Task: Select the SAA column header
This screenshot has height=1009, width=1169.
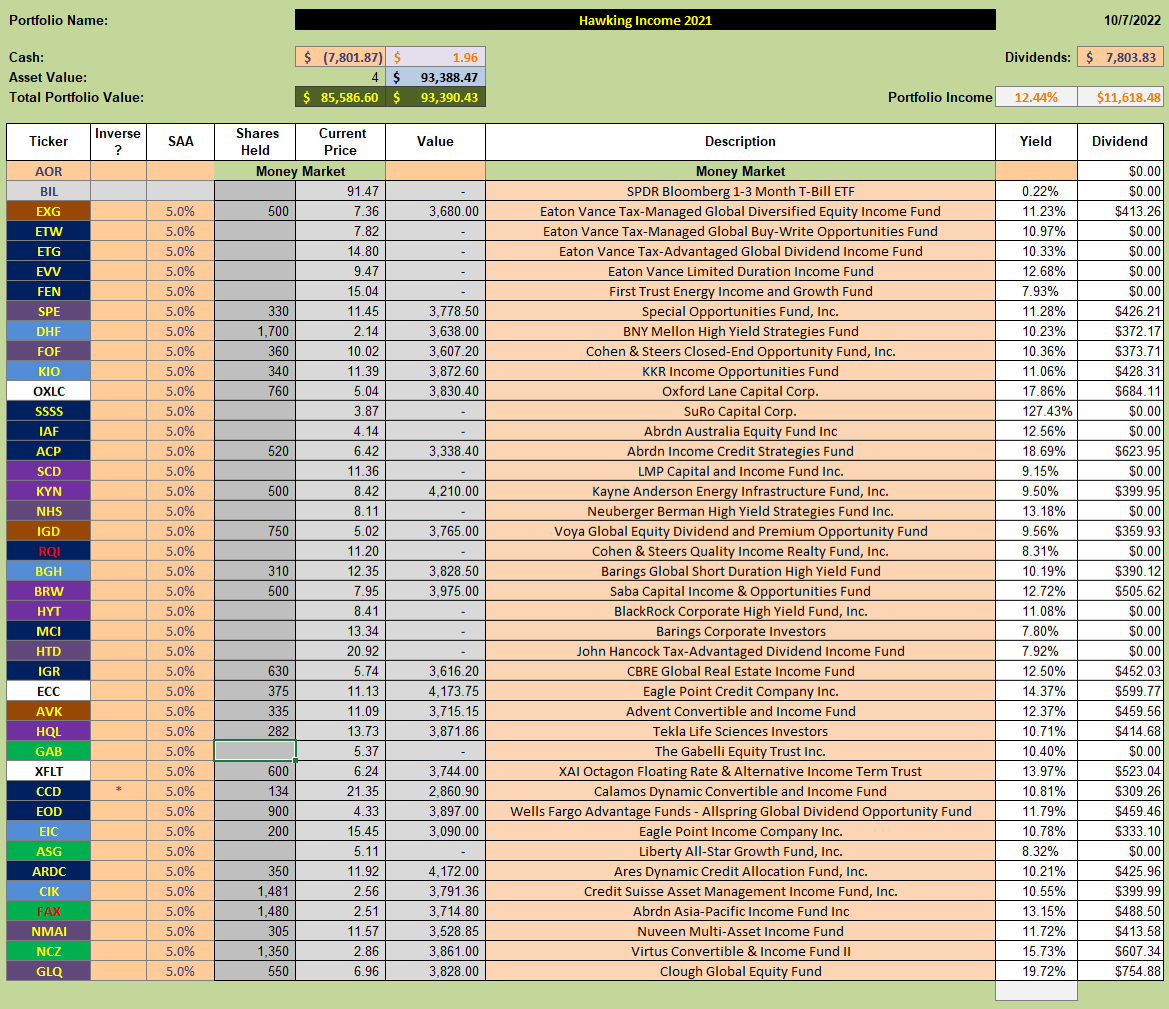Action: pos(180,142)
